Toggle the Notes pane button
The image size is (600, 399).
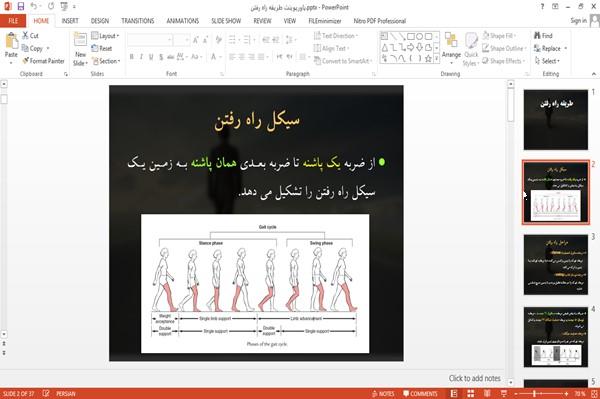(383, 394)
